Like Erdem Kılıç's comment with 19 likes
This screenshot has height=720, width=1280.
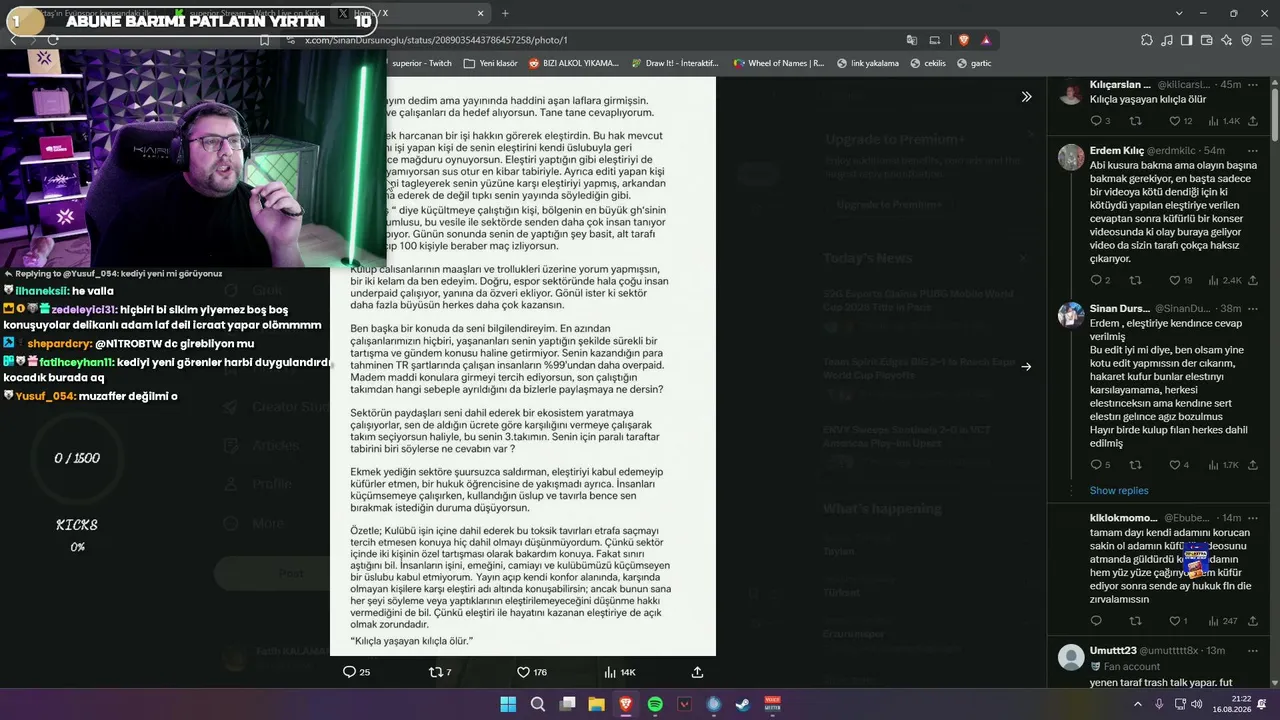click(1180, 280)
